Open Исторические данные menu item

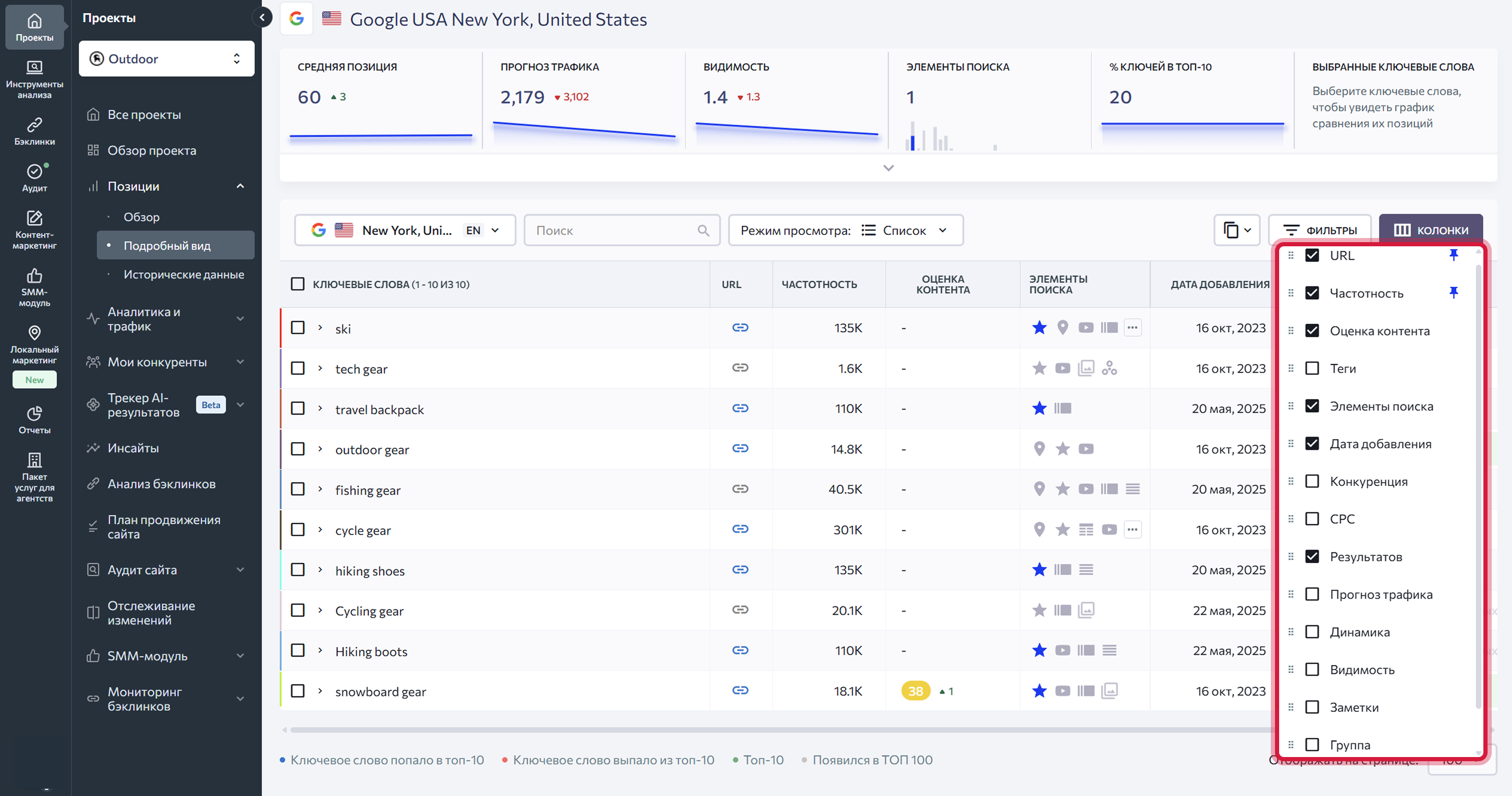click(183, 274)
